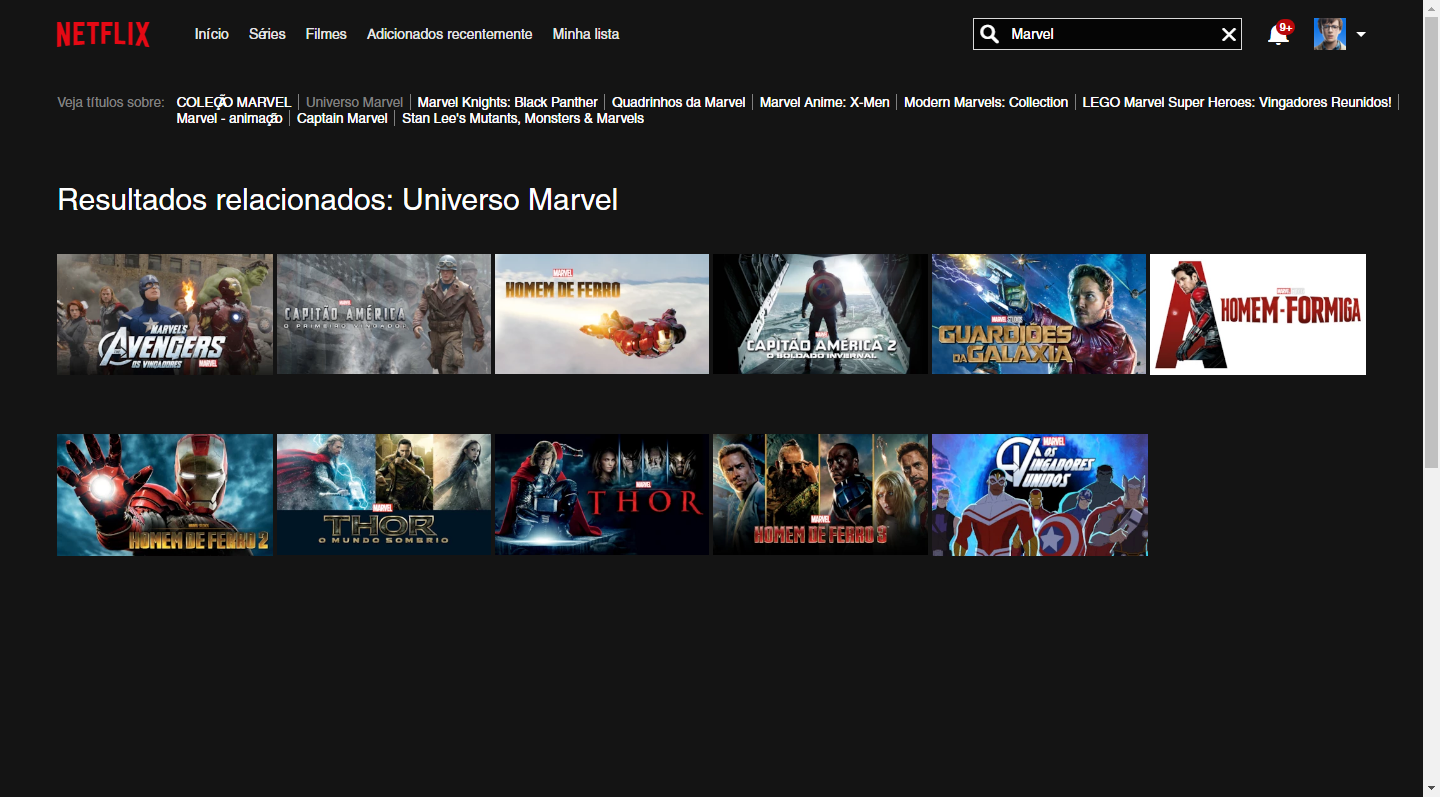Open Os Vingadores Unidos animated series
This screenshot has width=1440, height=797.
click(x=1040, y=494)
